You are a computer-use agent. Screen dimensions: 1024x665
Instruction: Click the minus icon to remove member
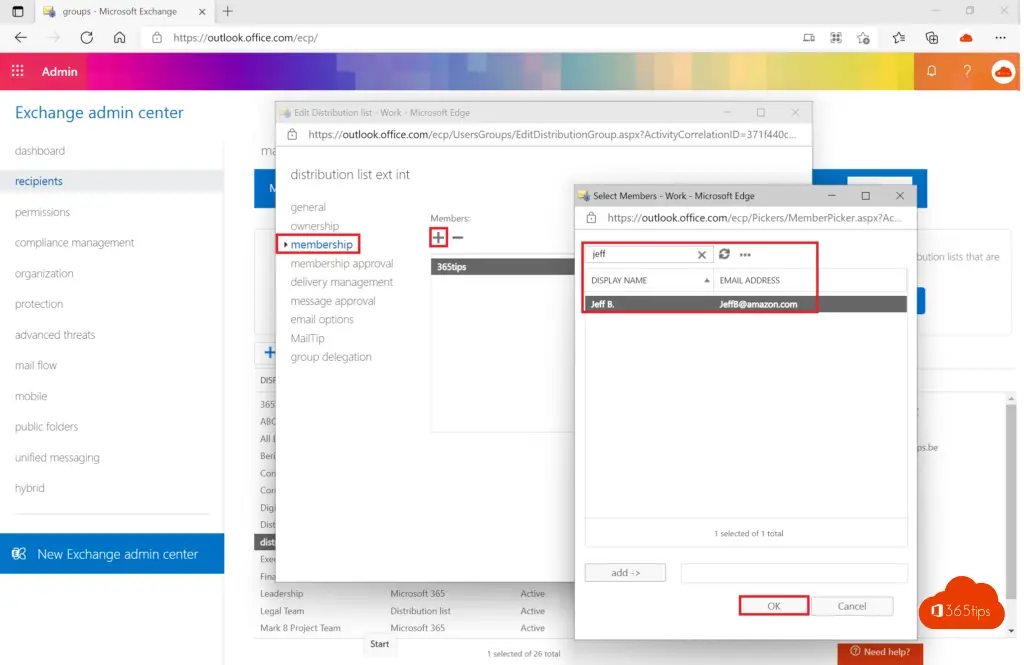pos(458,238)
